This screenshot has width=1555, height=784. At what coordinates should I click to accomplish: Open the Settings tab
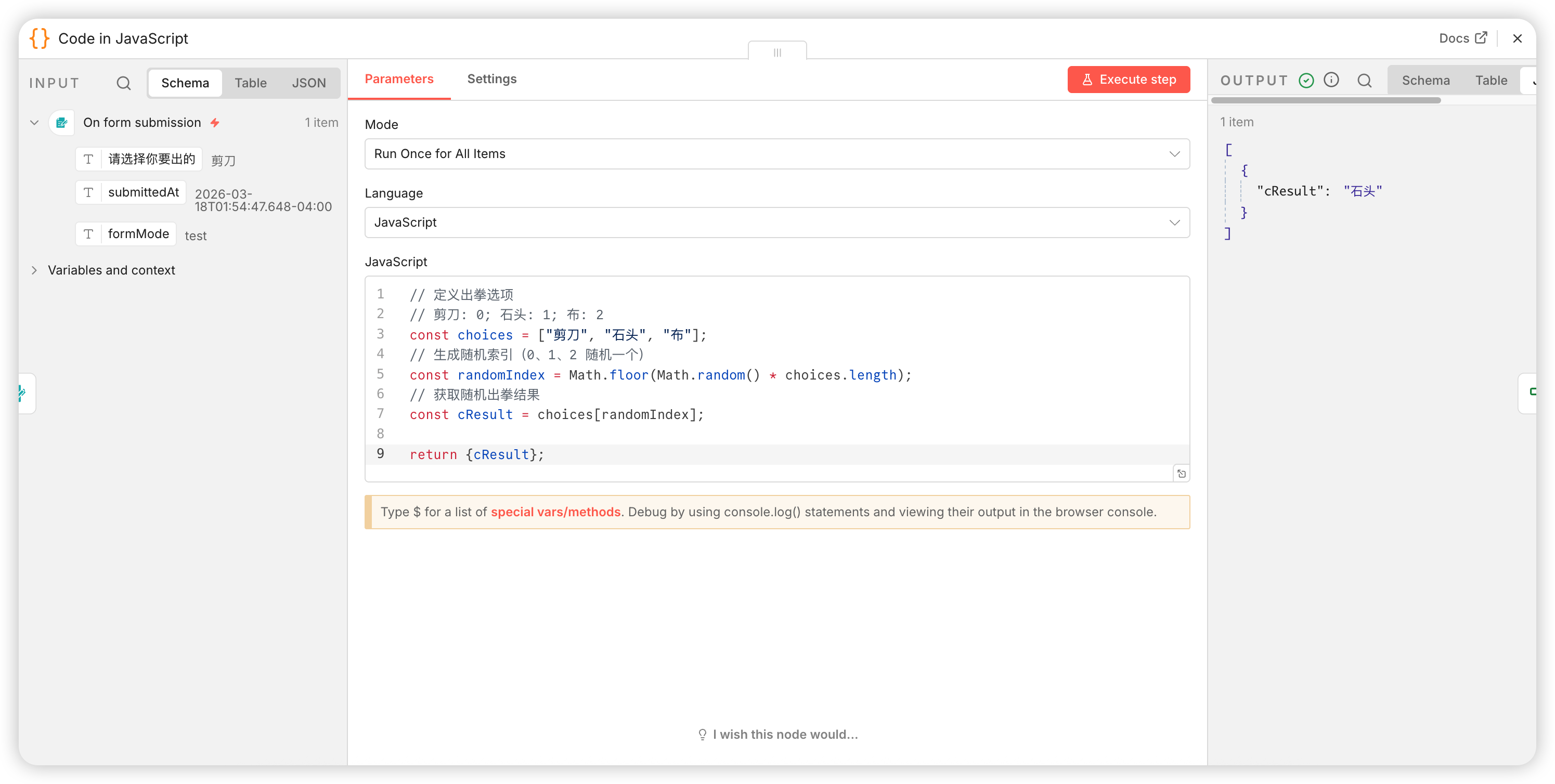coord(491,79)
